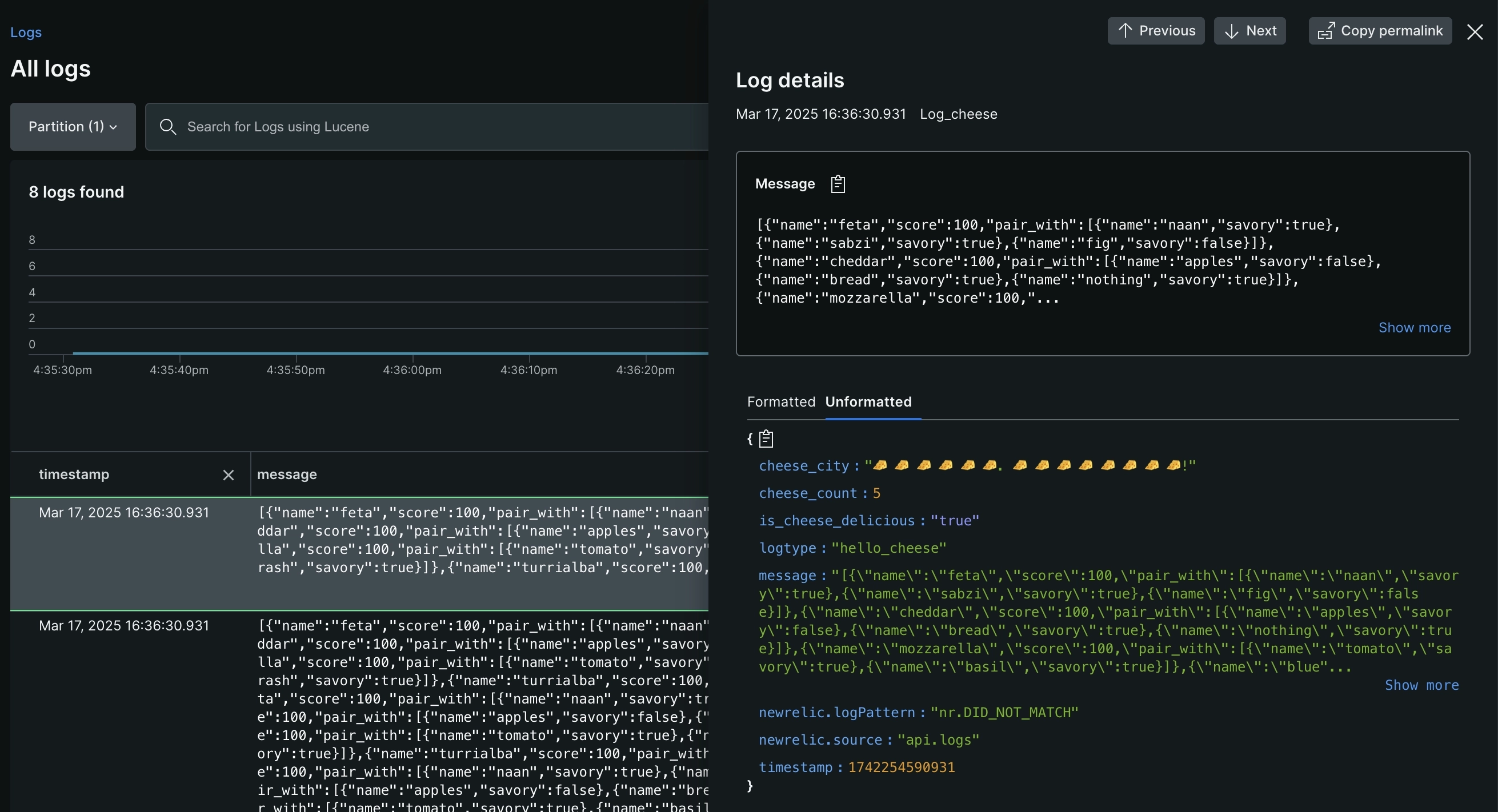Screen dimensions: 1498x812
Task: Switch to the Formatted tab
Action: click(780, 401)
